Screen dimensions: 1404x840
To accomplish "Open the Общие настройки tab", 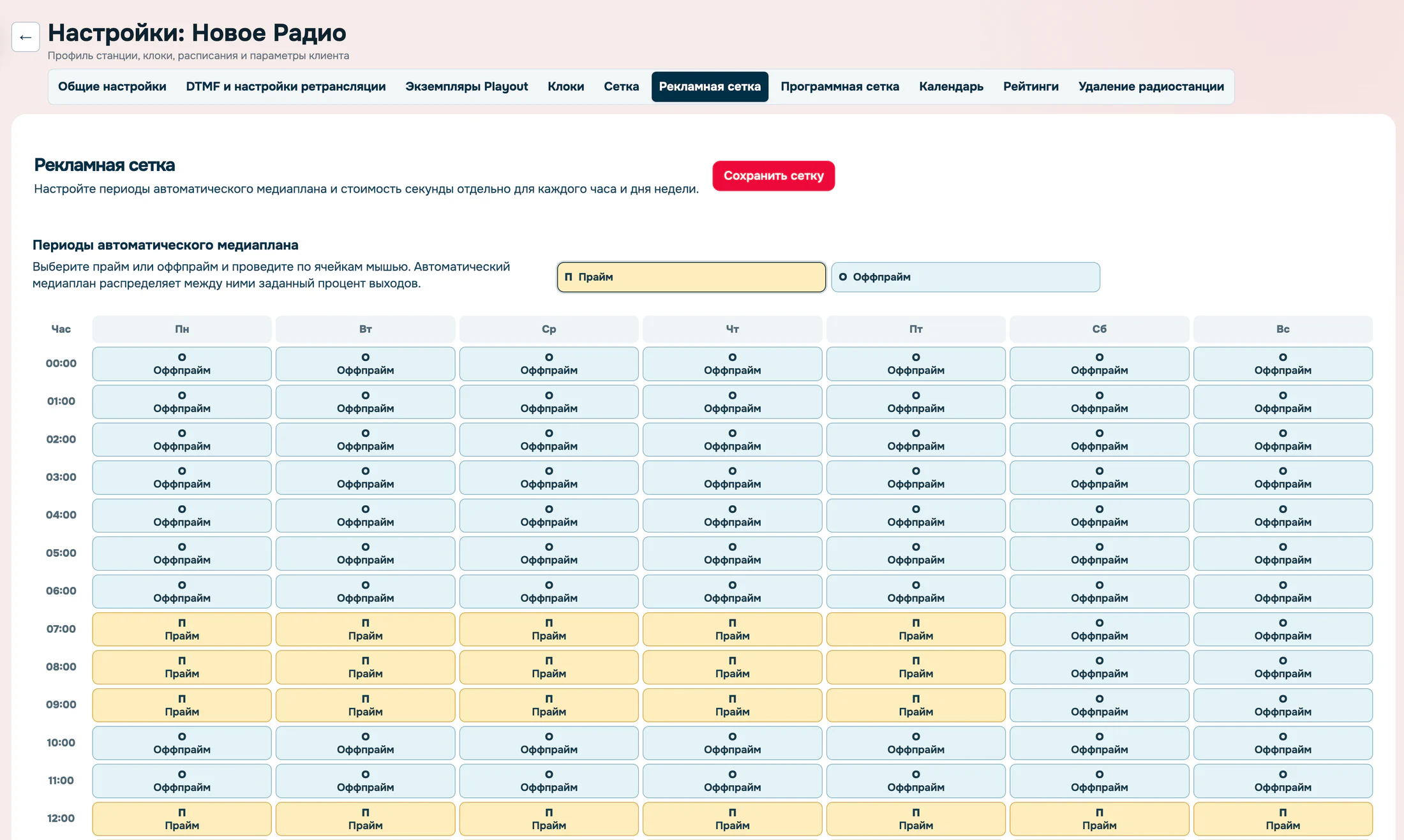I will [x=112, y=87].
